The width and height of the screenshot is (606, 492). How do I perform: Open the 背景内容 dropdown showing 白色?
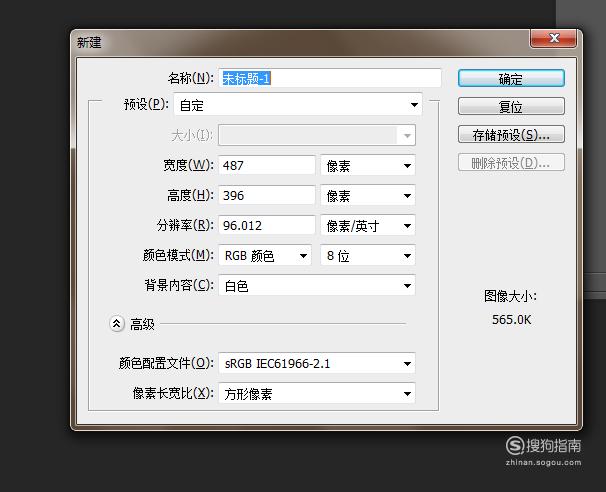coord(317,286)
